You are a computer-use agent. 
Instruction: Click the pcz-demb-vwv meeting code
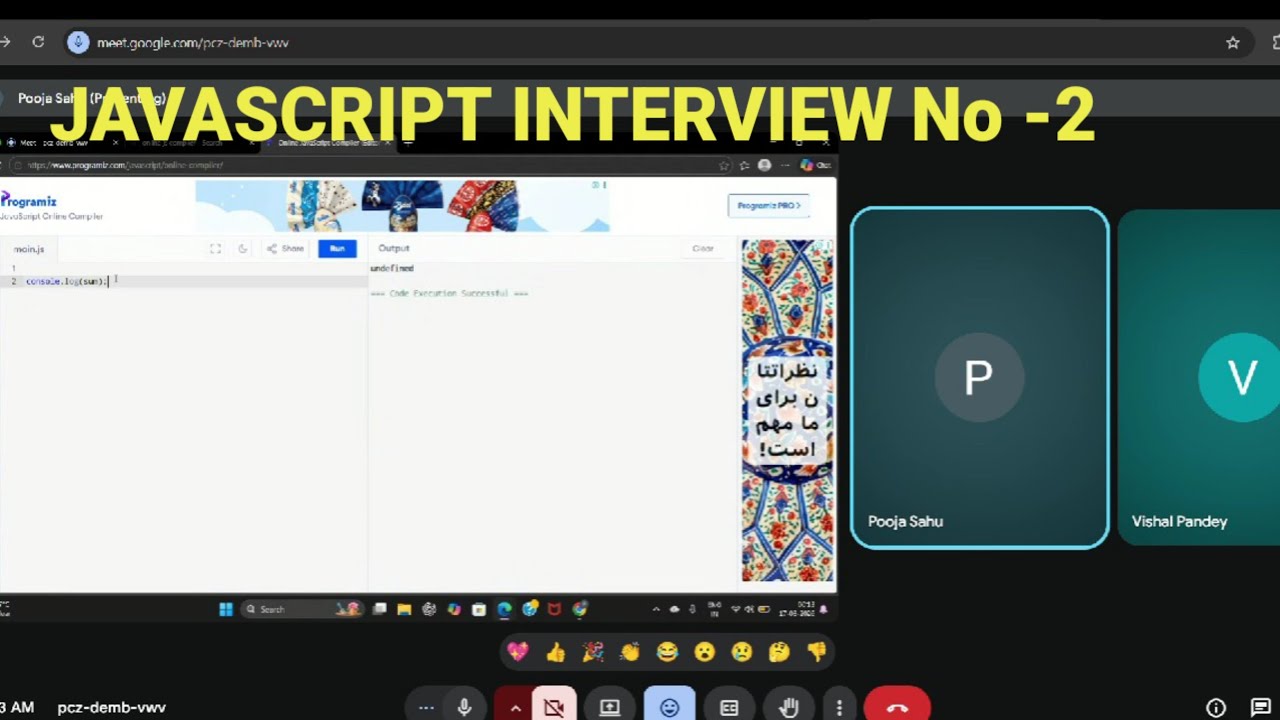click(112, 707)
